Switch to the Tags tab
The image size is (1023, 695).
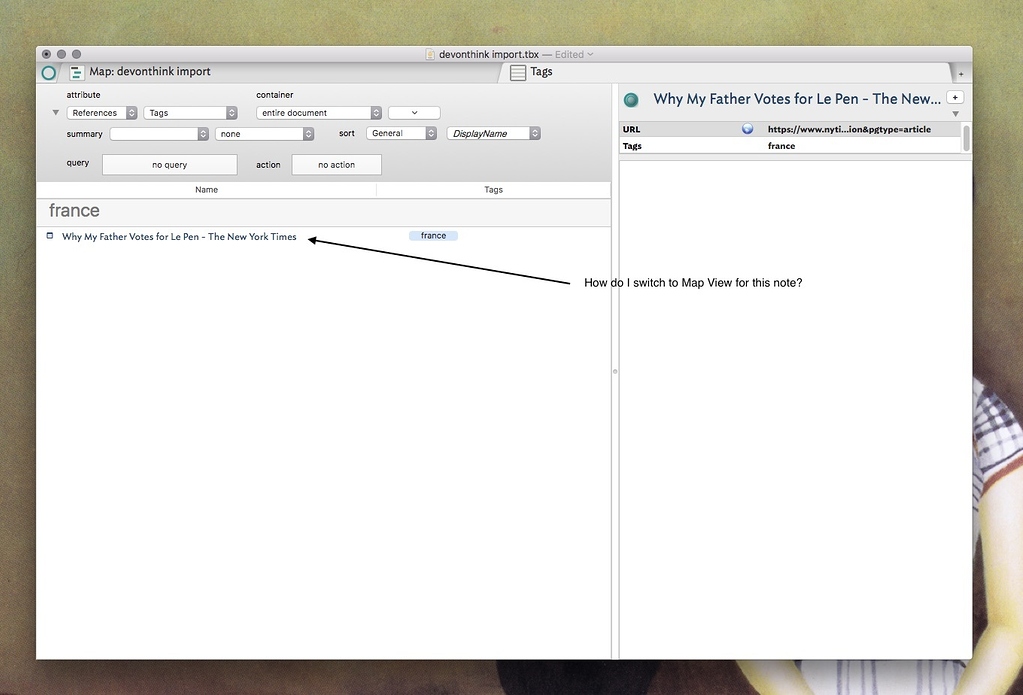540,72
